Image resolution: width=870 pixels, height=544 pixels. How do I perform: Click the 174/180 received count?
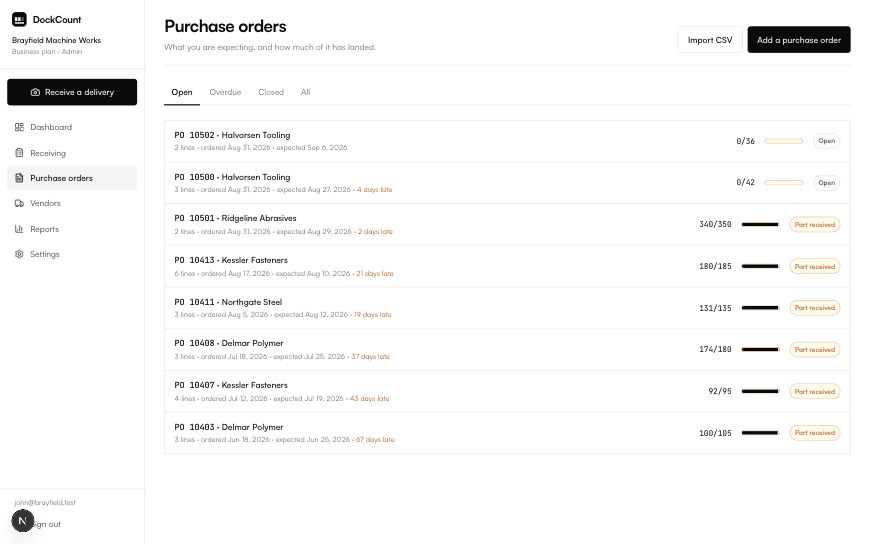(715, 349)
